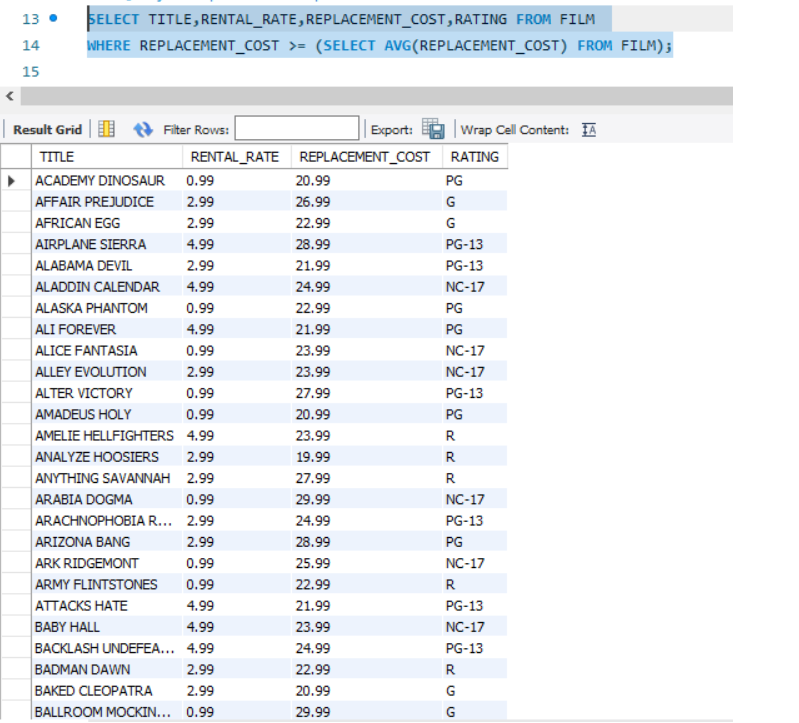The width and height of the screenshot is (799, 723).
Task: Click the editor horizontal scrollbar track
Action: point(376,96)
